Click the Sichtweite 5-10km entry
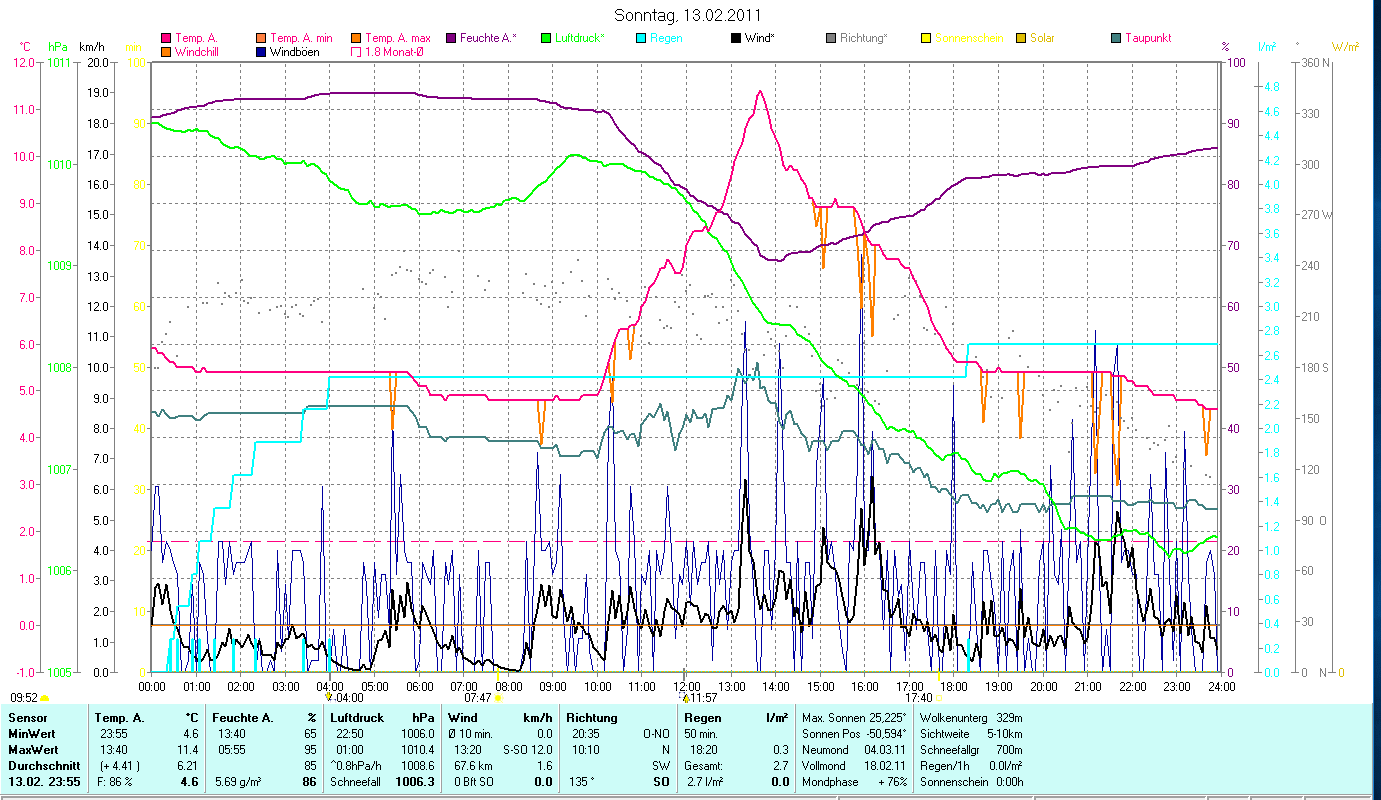Image resolution: width=1381 pixels, height=800 pixels. tap(972, 733)
